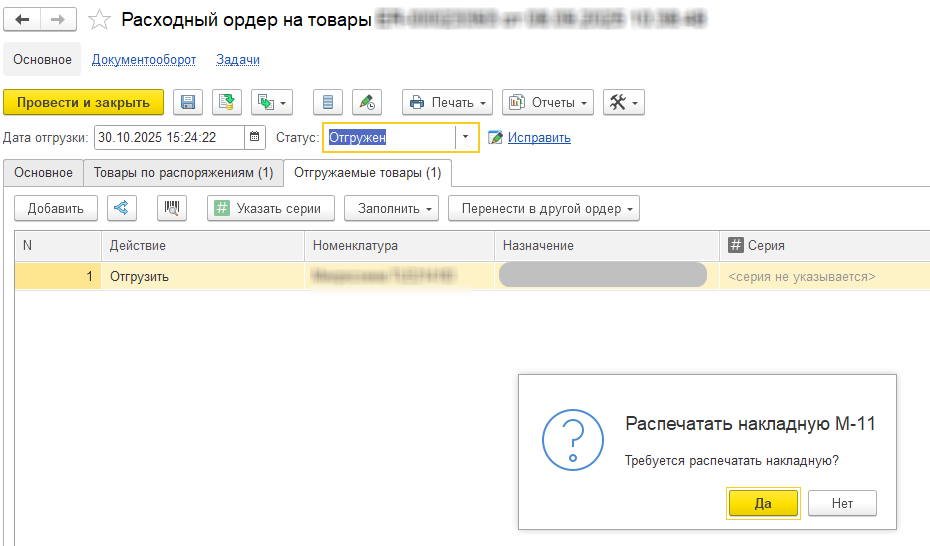930x546 pixels.
Task: Switch to Товары по распоряжениям tab
Action: point(183,173)
